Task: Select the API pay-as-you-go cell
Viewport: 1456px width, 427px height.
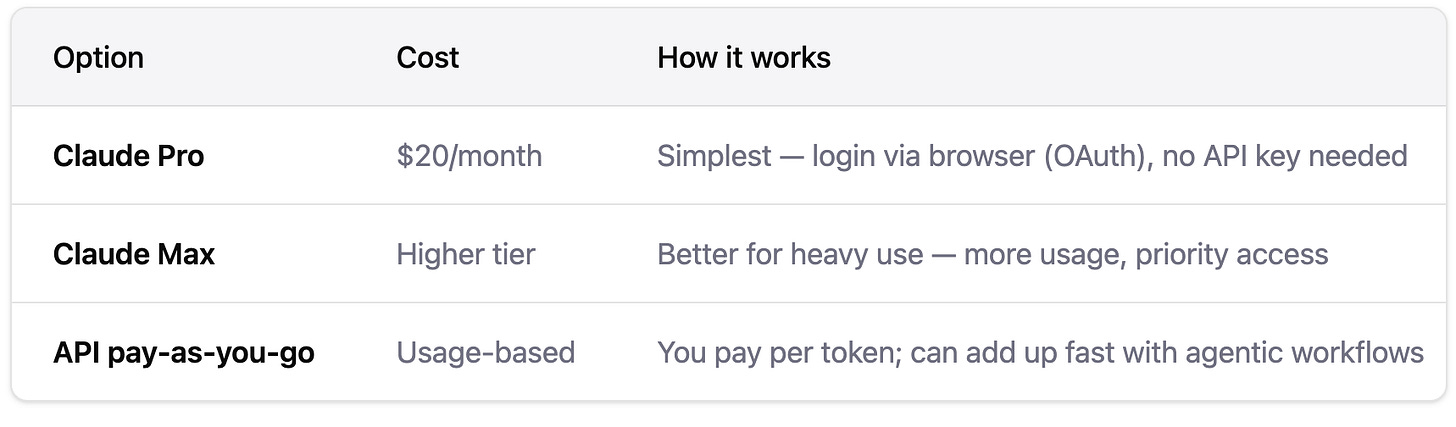Action: click(184, 353)
